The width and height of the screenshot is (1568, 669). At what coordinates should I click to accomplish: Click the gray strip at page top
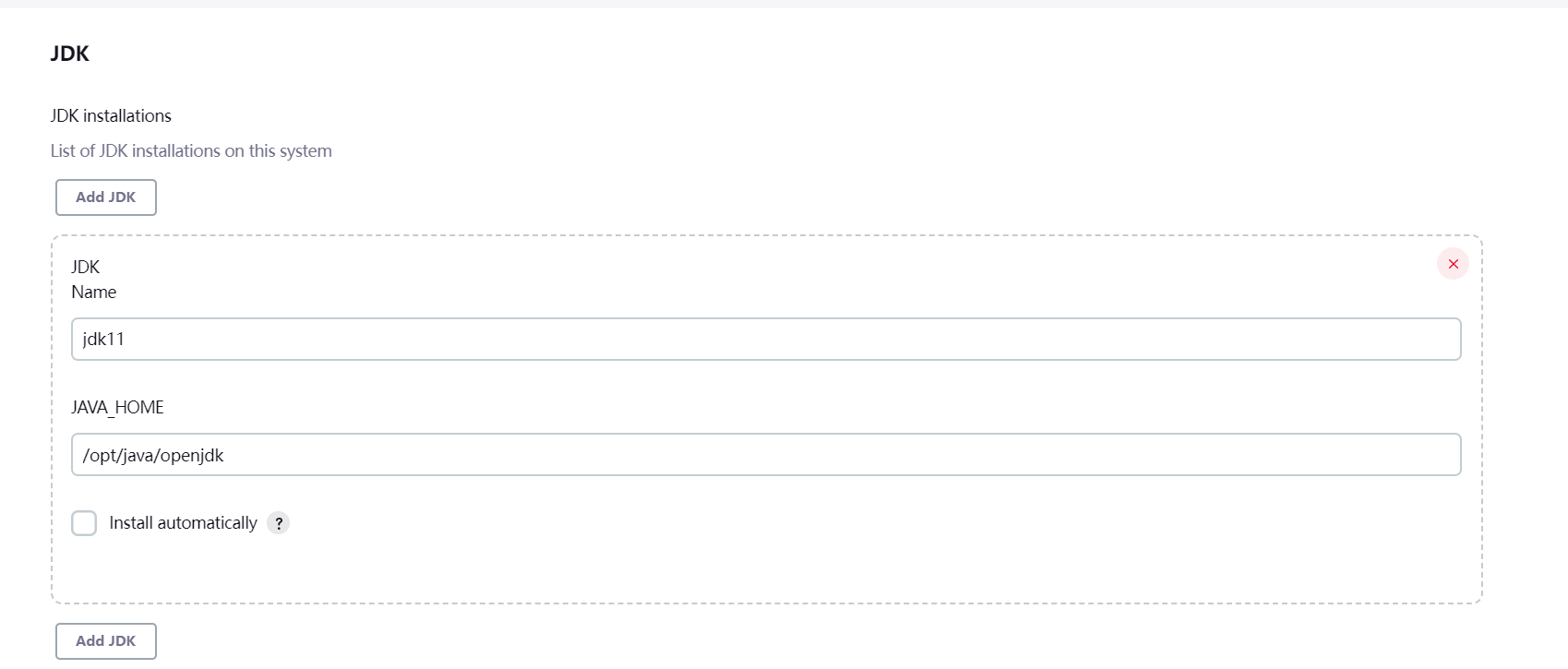[x=784, y=4]
